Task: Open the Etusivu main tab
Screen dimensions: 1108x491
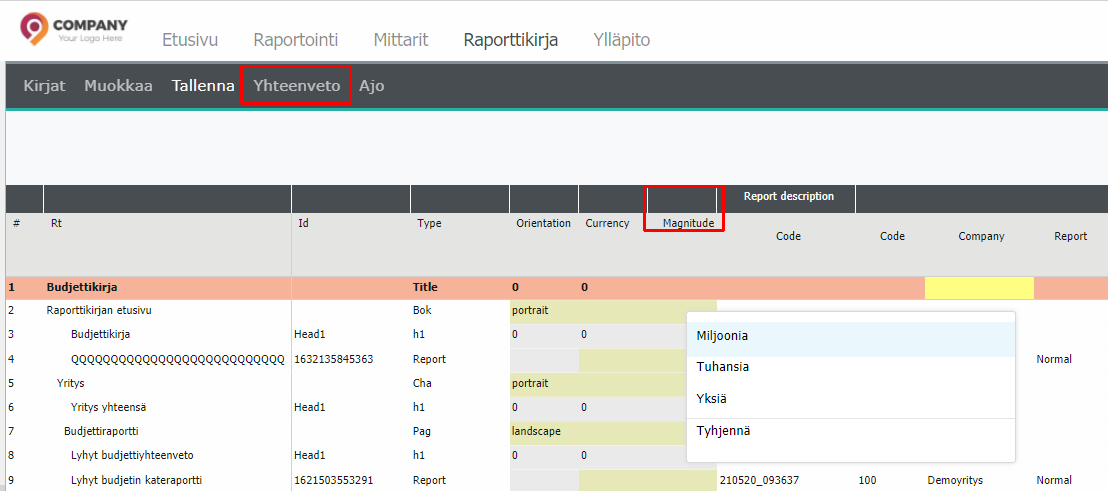Action: pos(190,40)
